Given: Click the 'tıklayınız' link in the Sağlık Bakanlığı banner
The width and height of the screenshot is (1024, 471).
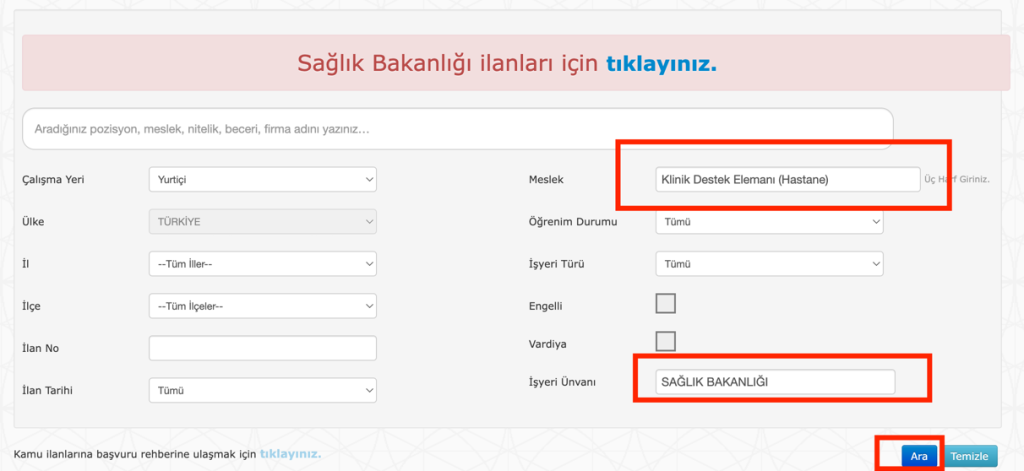Looking at the screenshot, I should [x=661, y=63].
